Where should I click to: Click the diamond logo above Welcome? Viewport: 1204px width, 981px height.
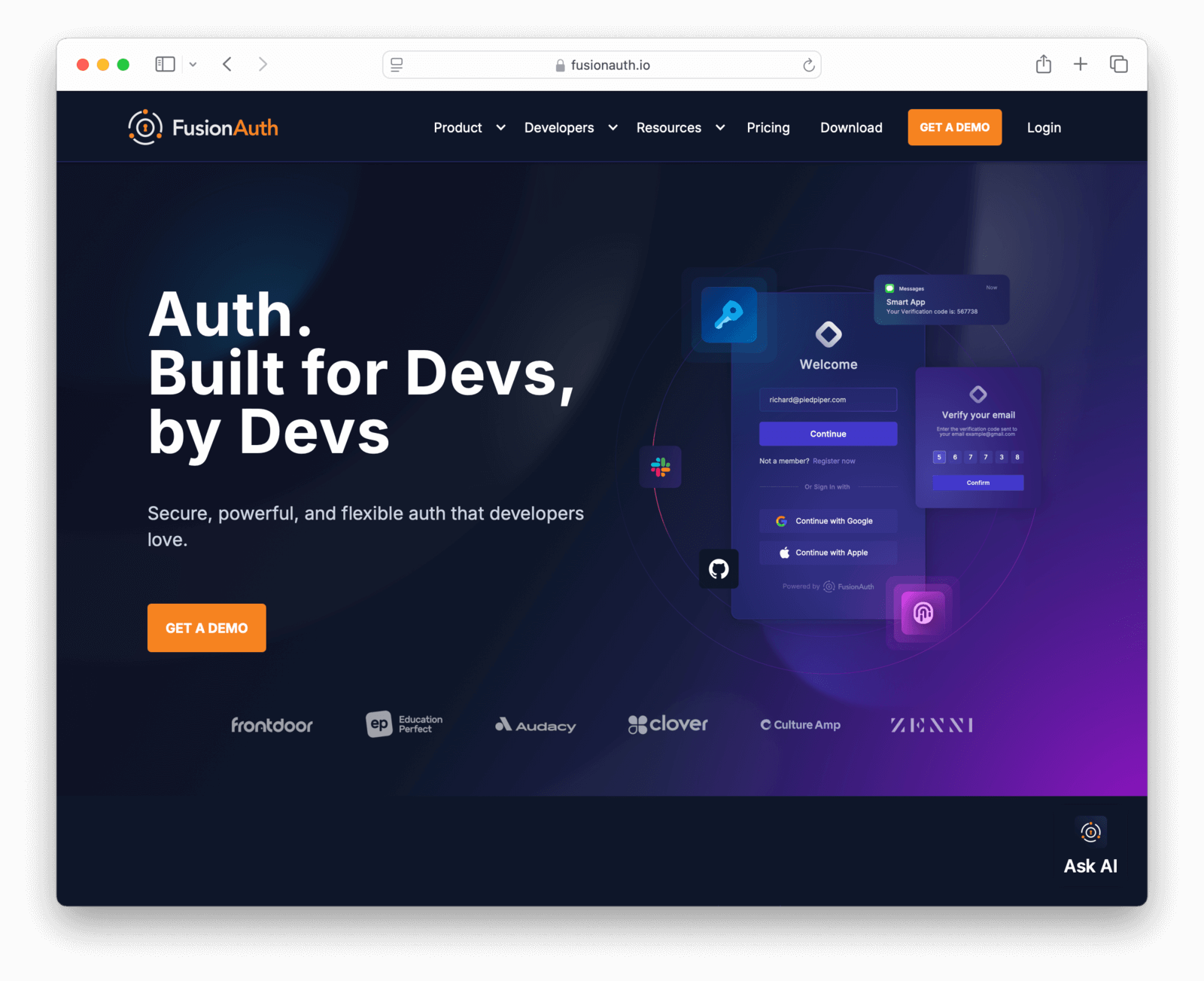[829, 334]
